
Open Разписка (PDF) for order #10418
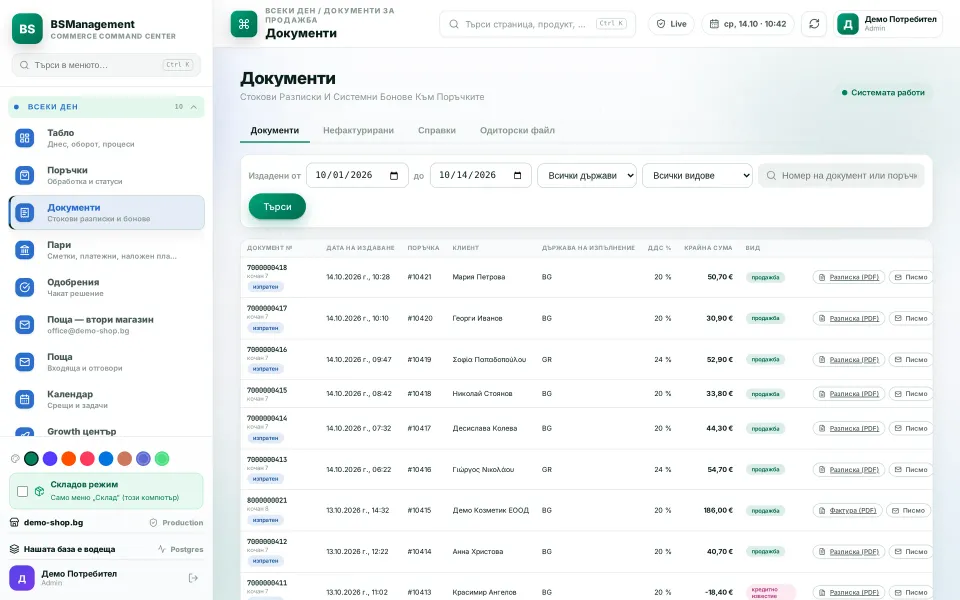[x=849, y=394]
